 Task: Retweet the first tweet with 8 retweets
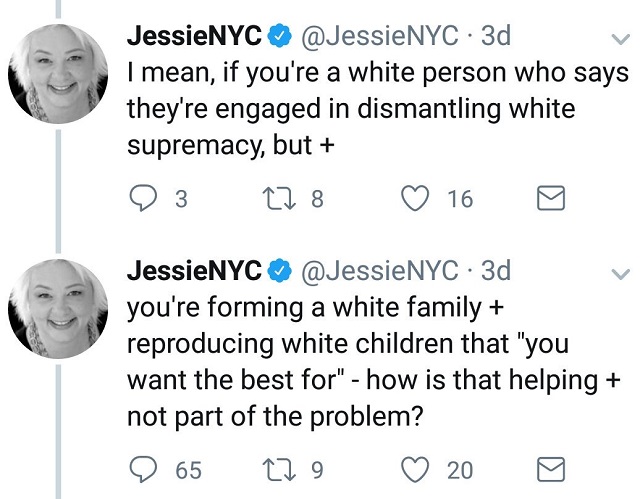(279, 198)
